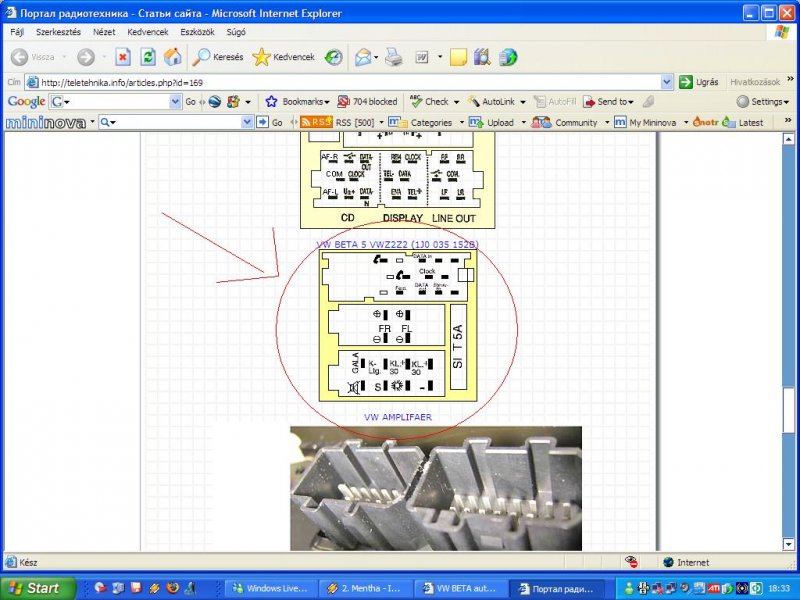Screen dimensions: 800x600
Task: Open the RSS [500] dropdown arrow
Action: (381, 122)
